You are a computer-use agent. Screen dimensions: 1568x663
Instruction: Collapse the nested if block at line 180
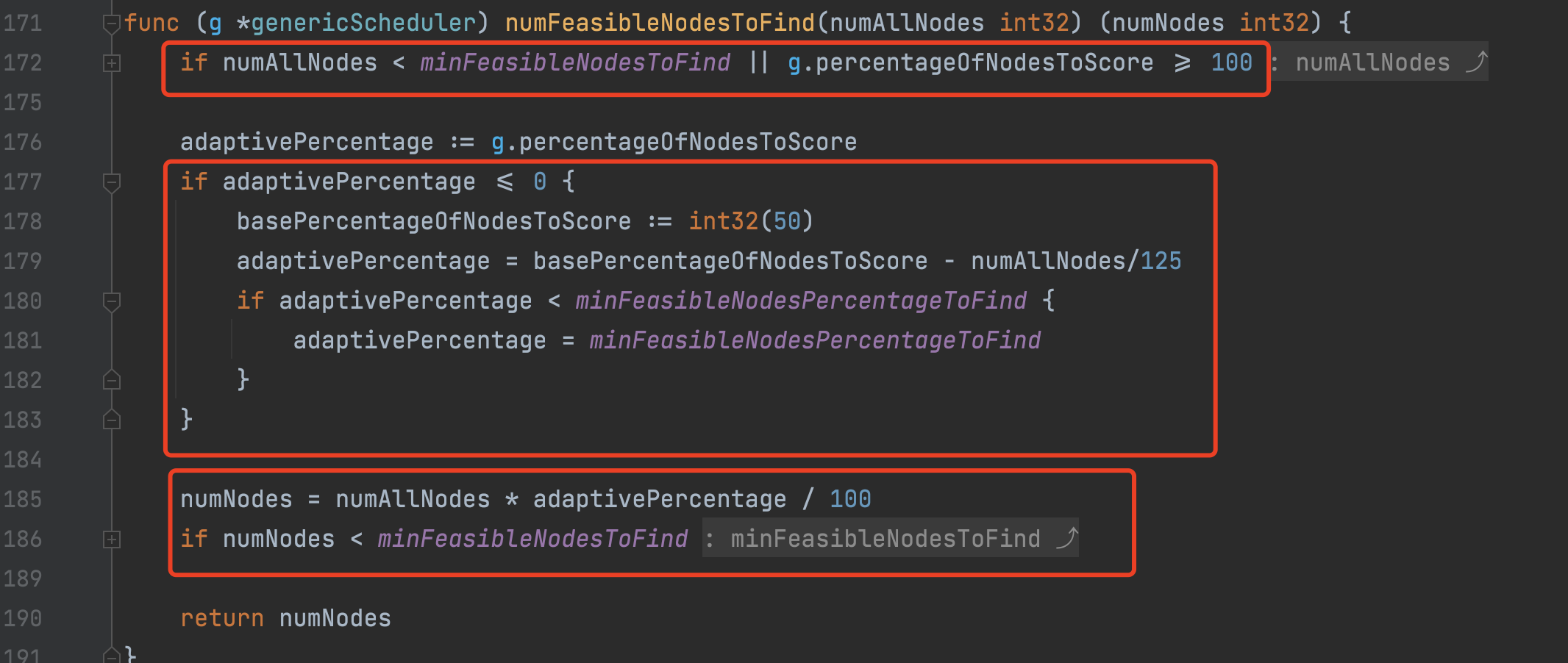(111, 301)
